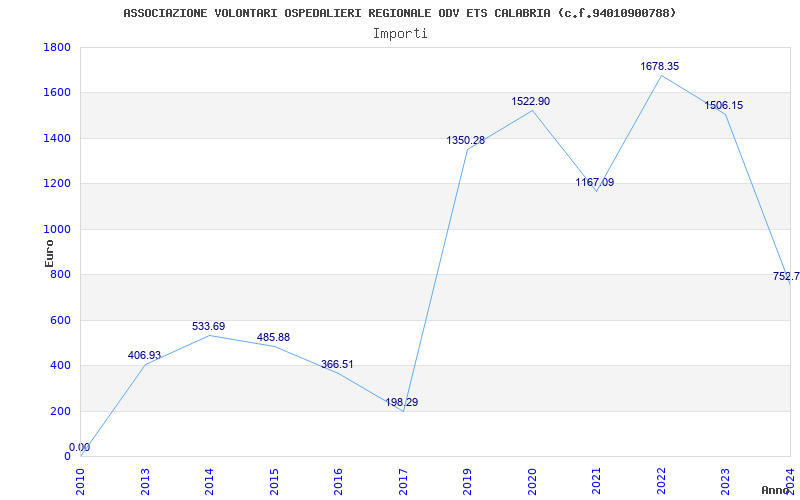Select data label 406.93
The image size is (800, 500).
[144, 355]
